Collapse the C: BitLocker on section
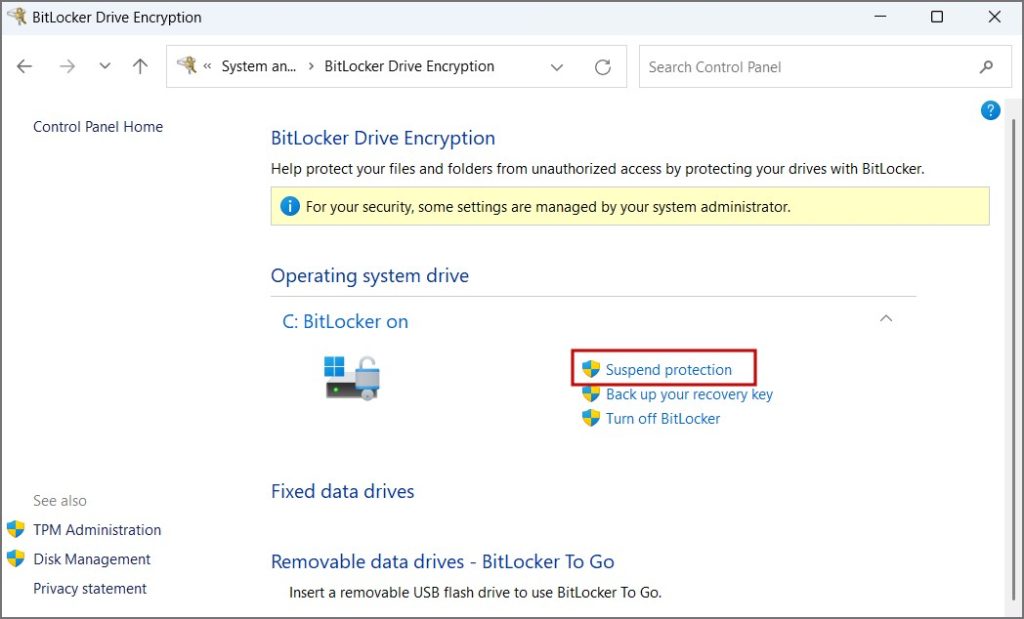Screen dimensions: 1024x619 885,319
